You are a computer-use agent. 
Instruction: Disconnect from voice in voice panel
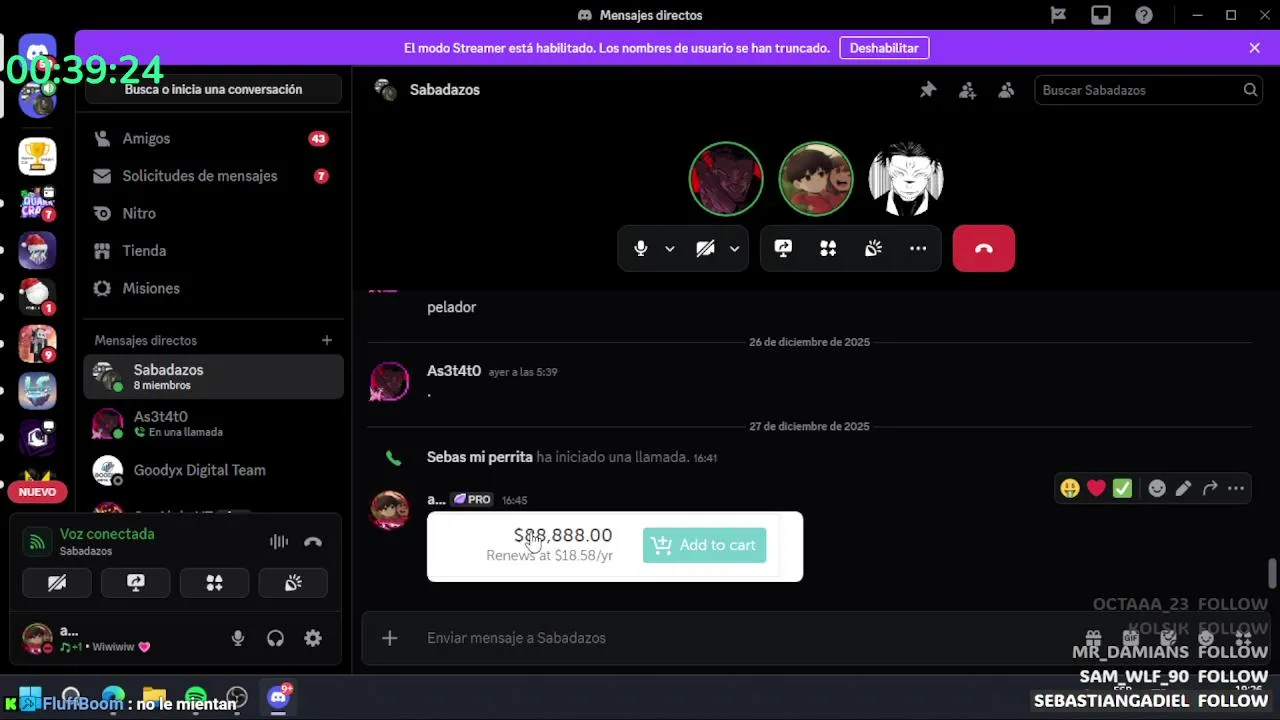pos(313,542)
